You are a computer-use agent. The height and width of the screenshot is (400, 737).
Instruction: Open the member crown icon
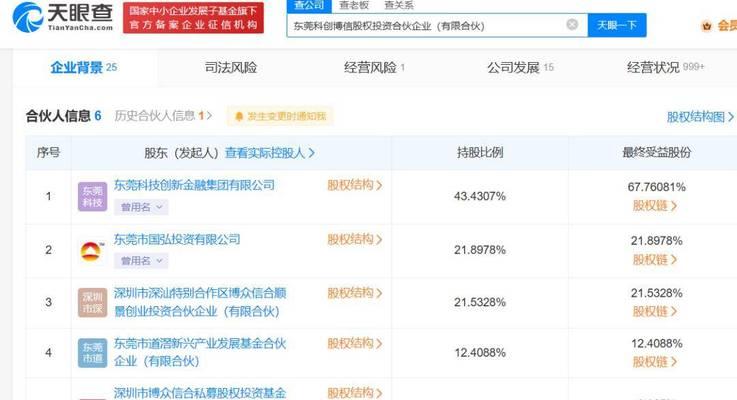(706, 26)
